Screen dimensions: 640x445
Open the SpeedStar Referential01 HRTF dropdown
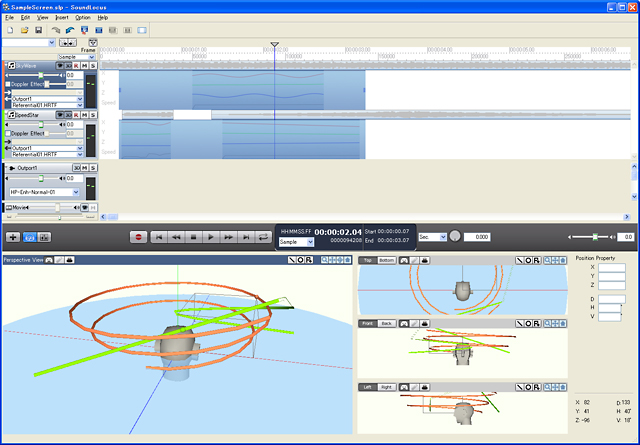coord(47,154)
